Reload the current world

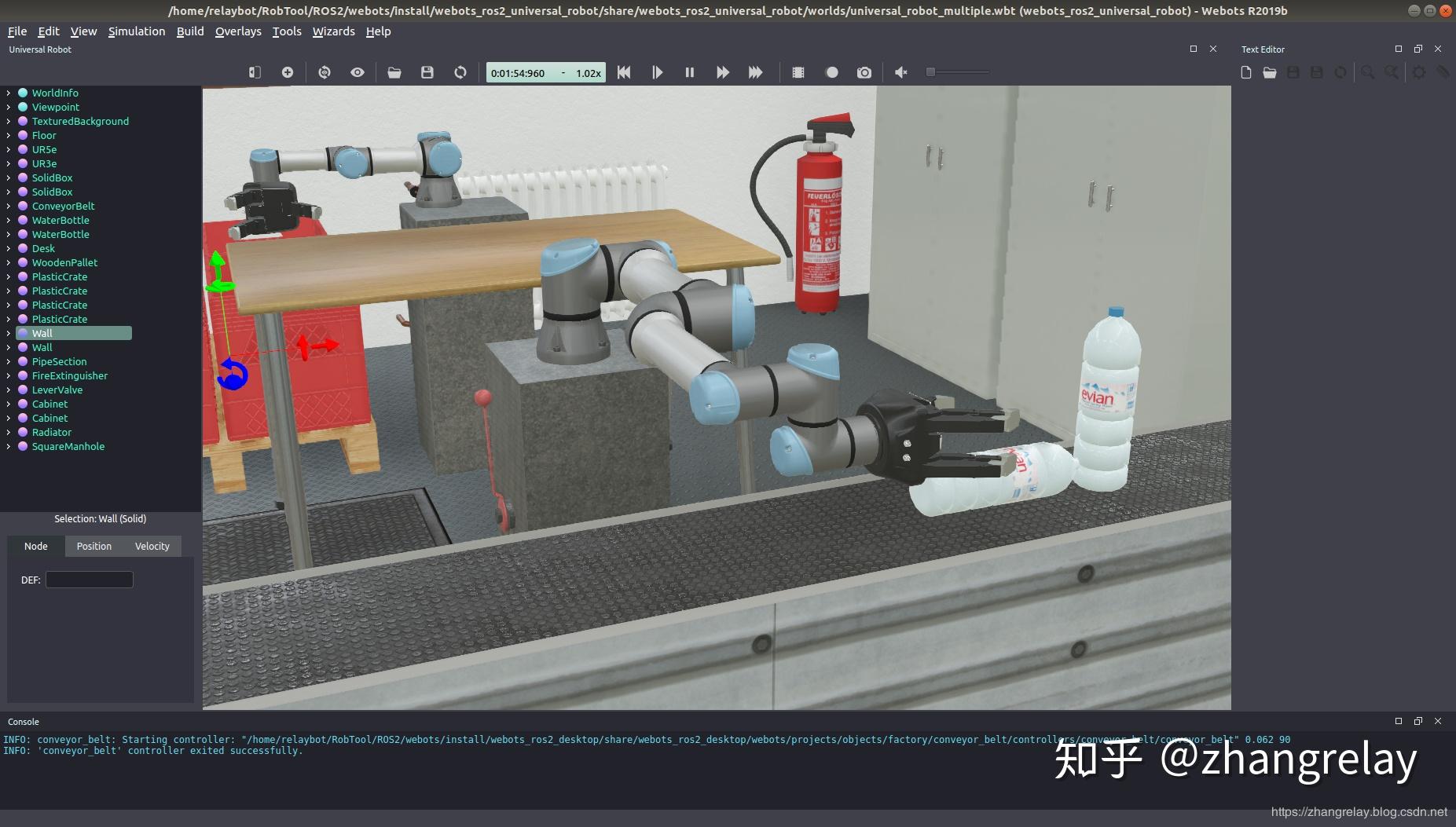[459, 72]
